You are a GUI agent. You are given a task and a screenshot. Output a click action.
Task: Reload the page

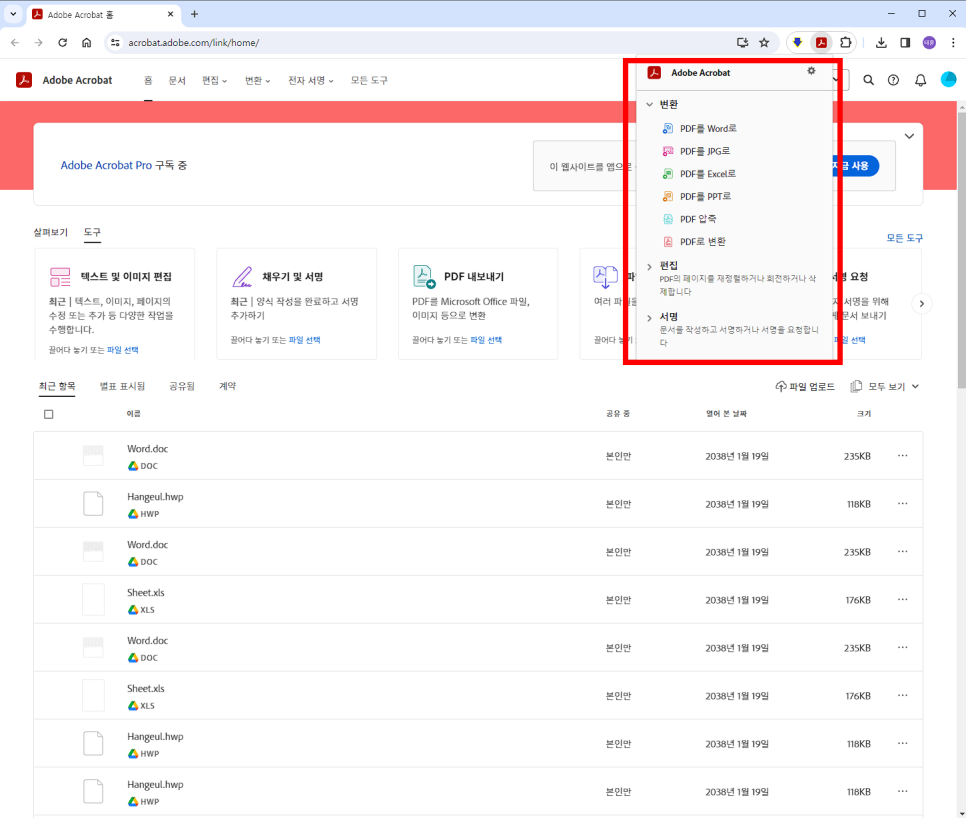pyautogui.click(x=62, y=43)
